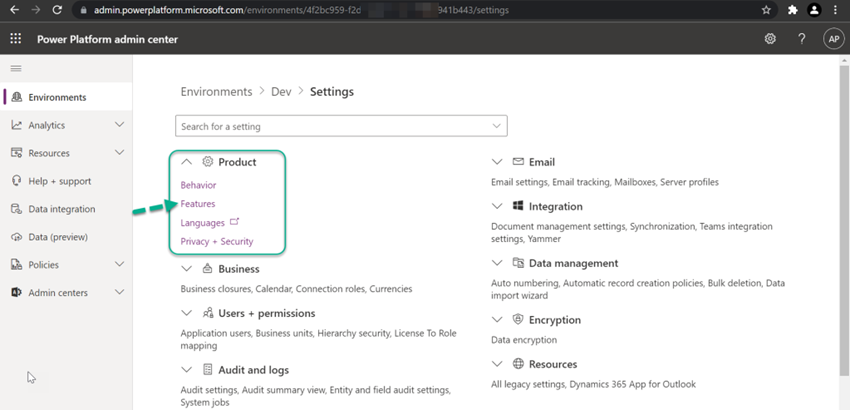Image resolution: width=850 pixels, height=410 pixels.
Task: Select Help + support in navigation
Action: 66,181
